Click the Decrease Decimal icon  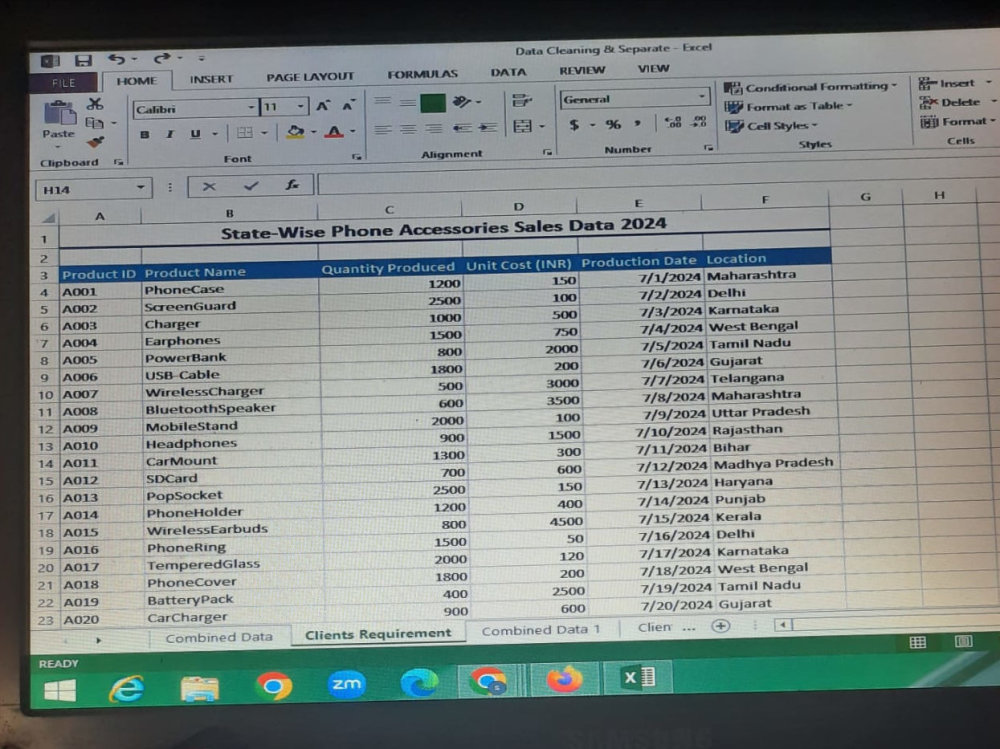(x=700, y=121)
